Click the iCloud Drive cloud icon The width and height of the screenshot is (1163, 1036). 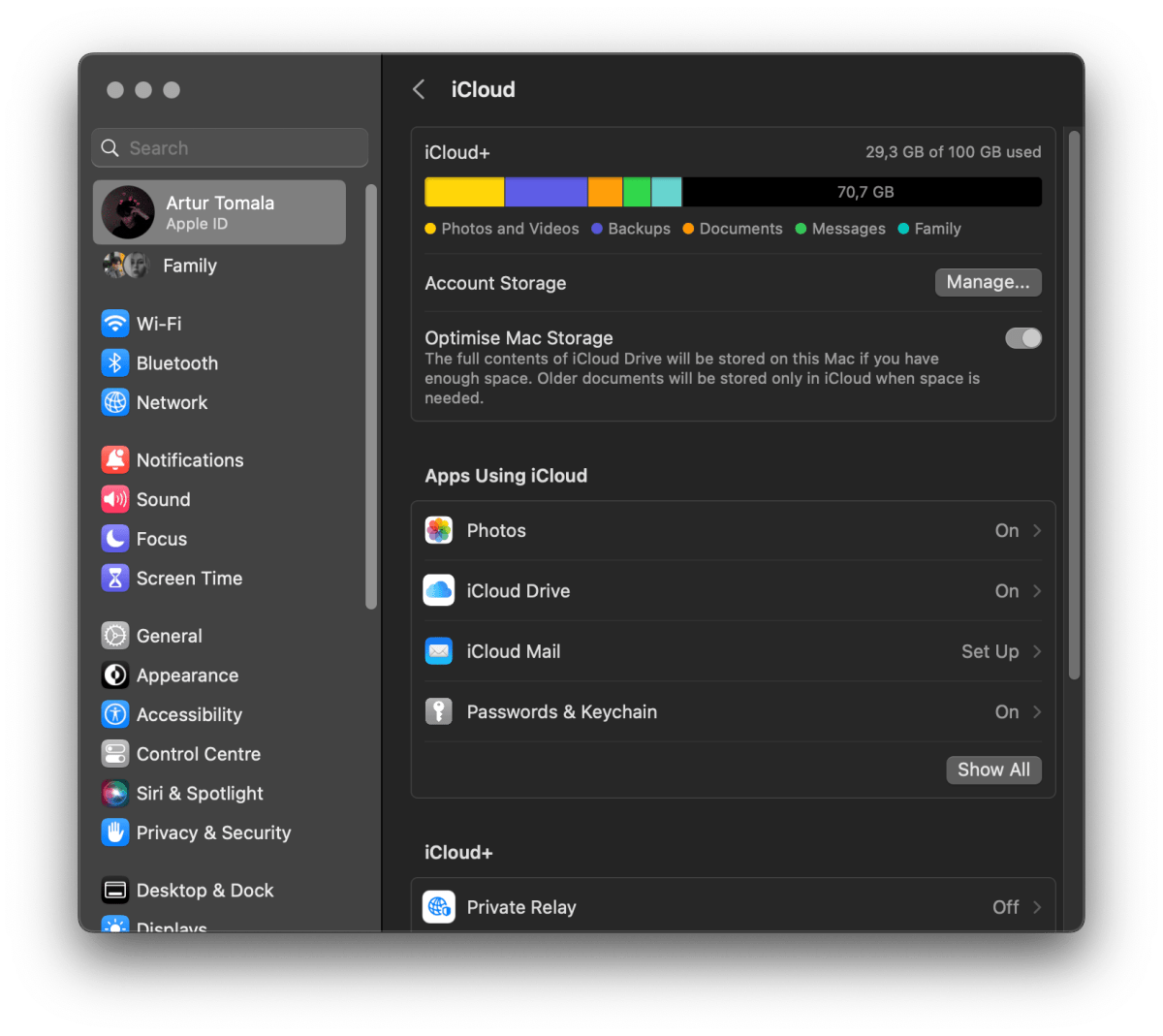click(439, 591)
